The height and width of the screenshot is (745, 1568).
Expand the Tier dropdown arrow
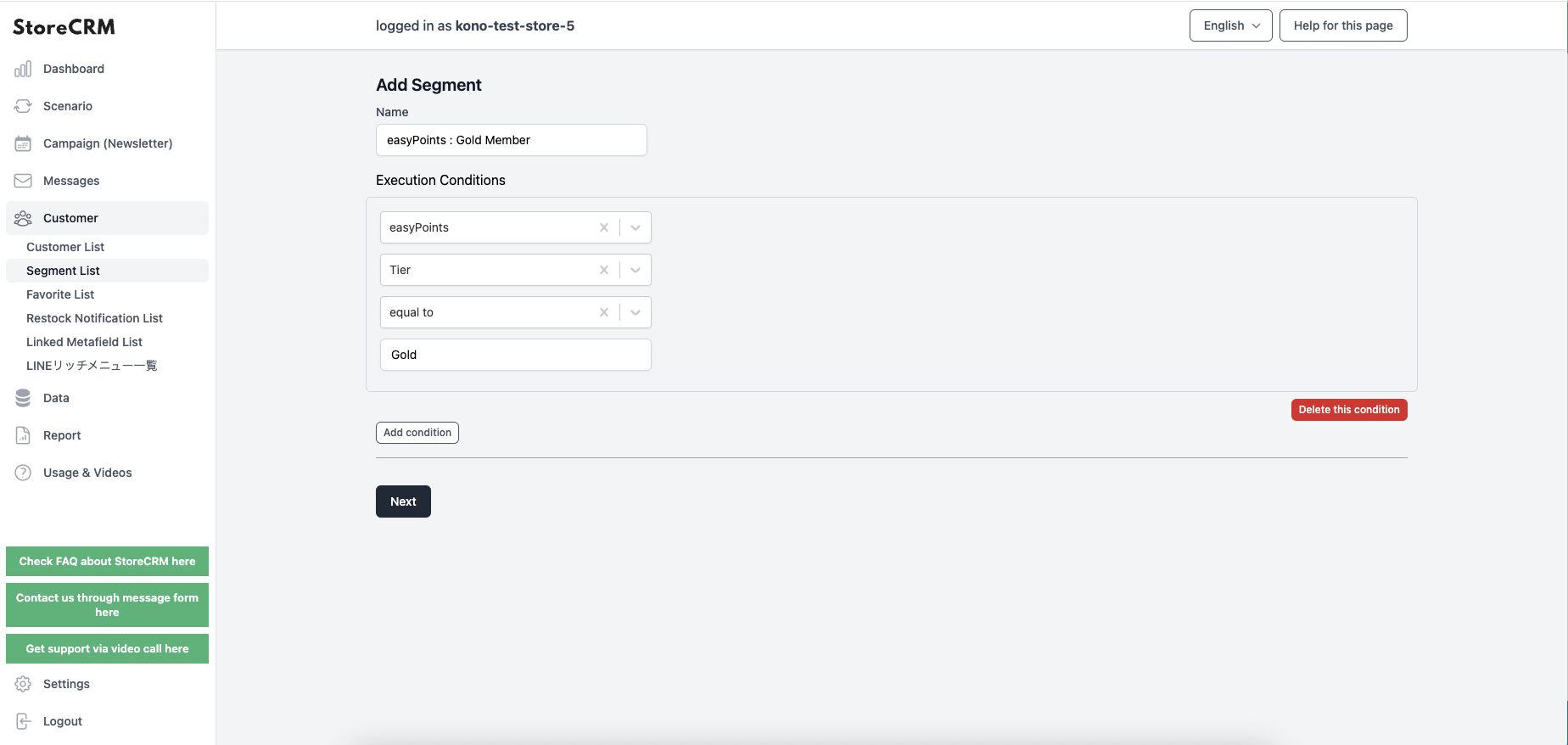tap(636, 270)
